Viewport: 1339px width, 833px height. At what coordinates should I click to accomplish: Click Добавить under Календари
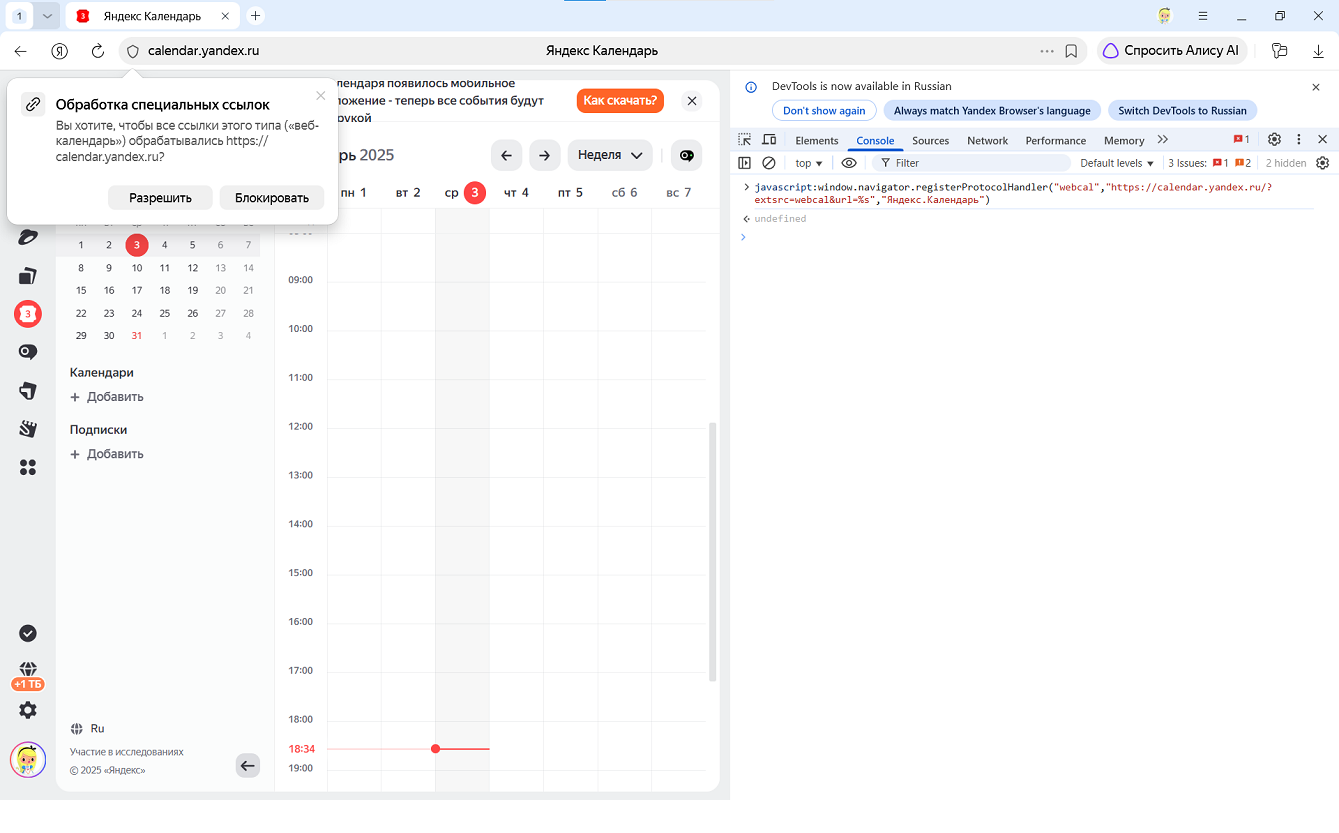pos(107,397)
